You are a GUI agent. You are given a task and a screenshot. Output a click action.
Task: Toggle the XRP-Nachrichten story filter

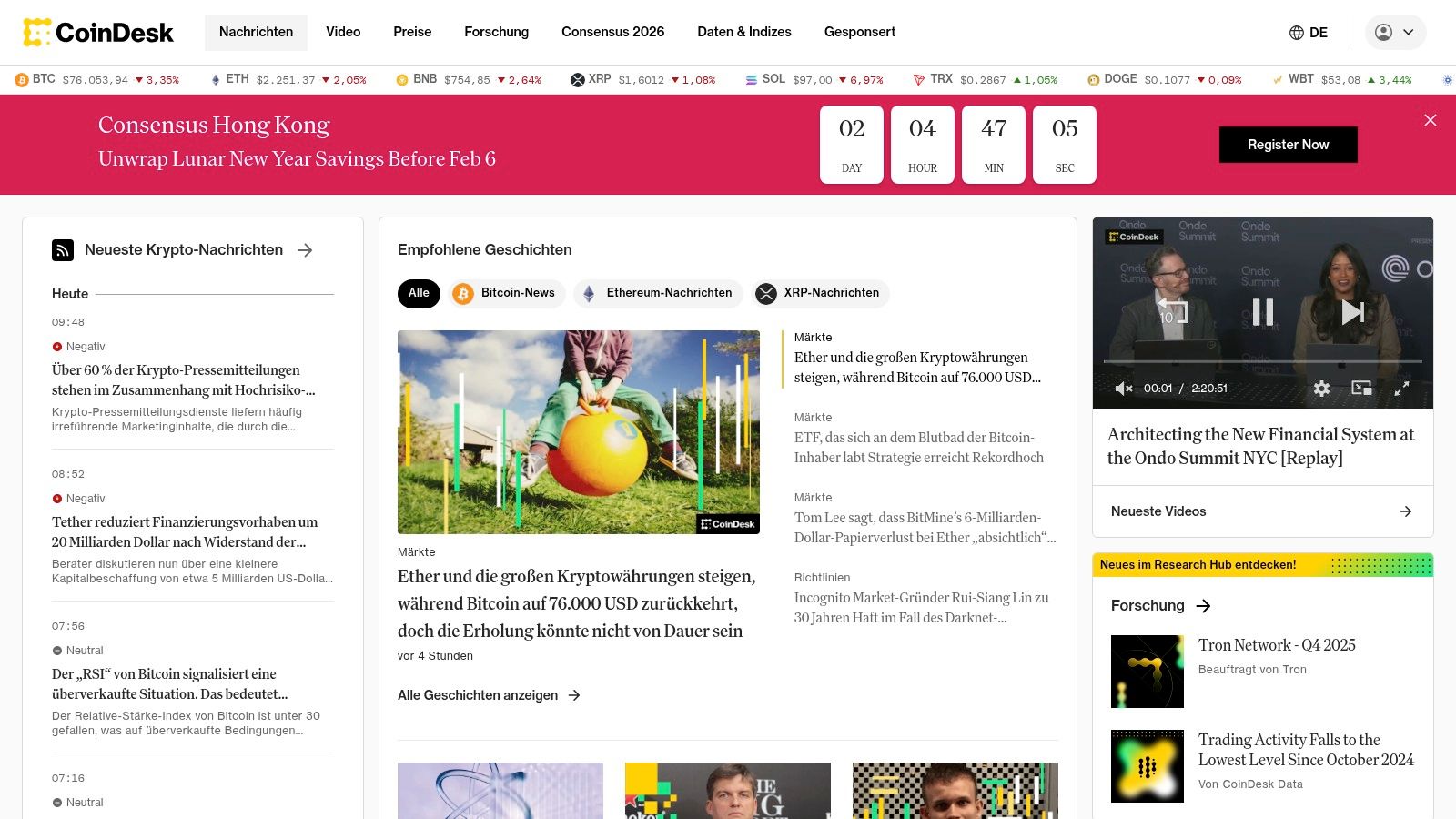818,293
